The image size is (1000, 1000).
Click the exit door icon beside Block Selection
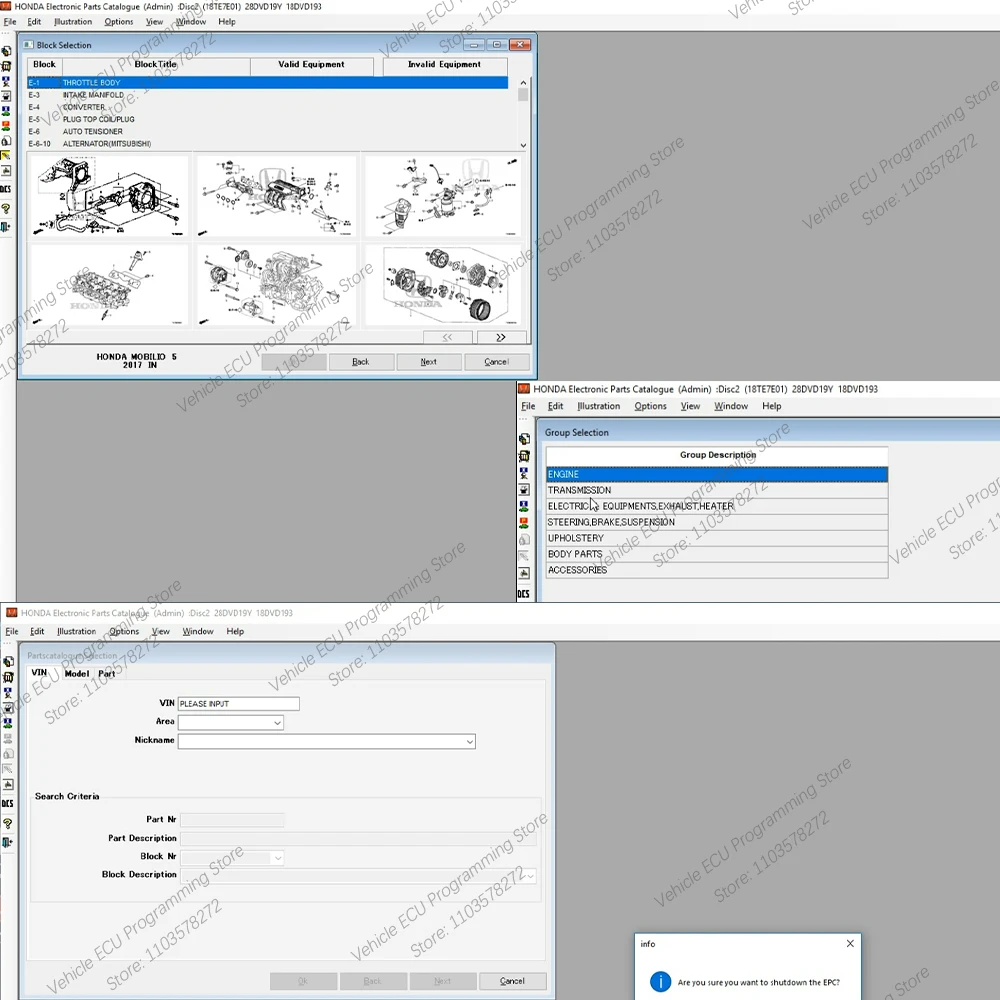coord(6,227)
